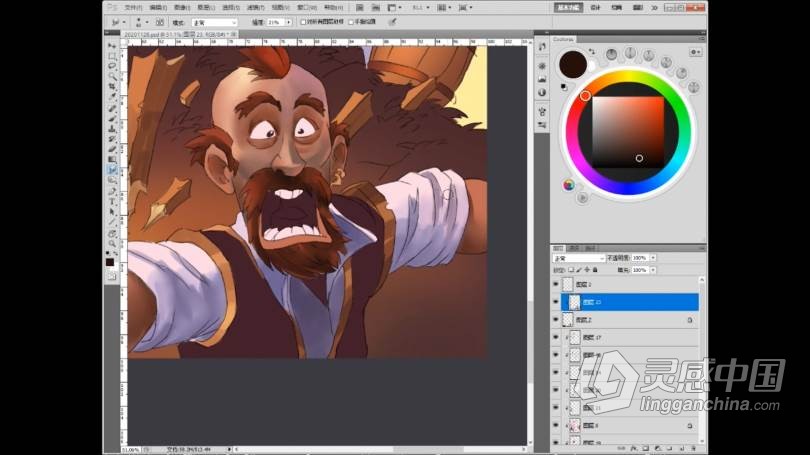Toggle visibility of layer 图层 17
This screenshot has width=810, height=455.
coord(556,337)
